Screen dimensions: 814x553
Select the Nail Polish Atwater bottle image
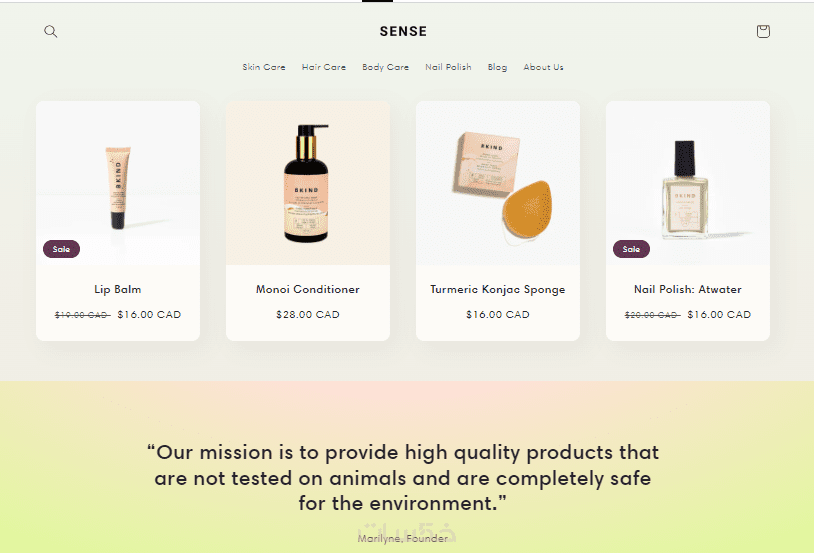coord(688,183)
